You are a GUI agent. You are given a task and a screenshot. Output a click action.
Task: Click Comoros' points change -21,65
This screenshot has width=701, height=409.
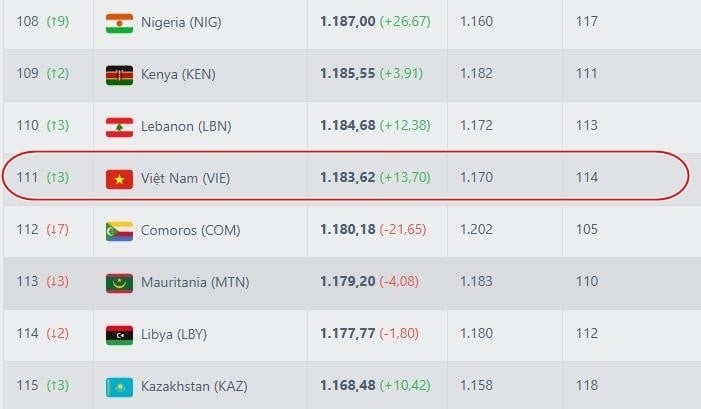pyautogui.click(x=402, y=230)
